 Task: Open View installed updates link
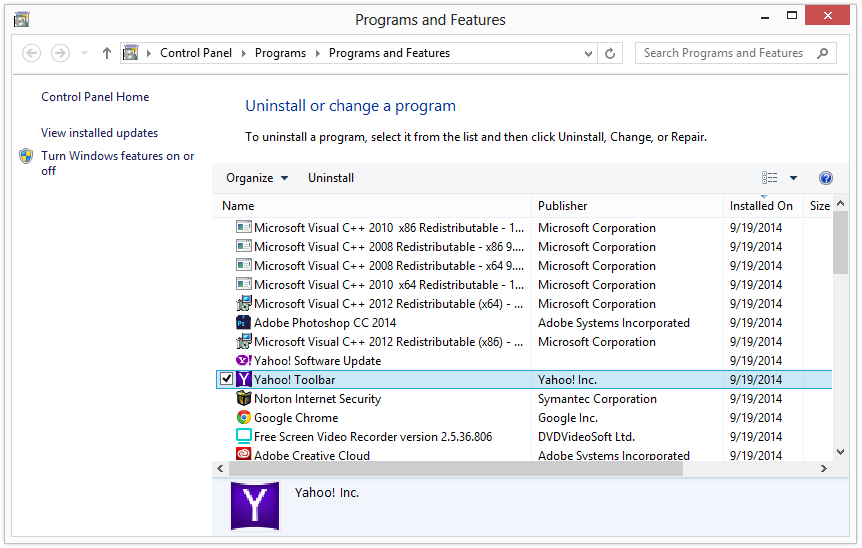coord(100,133)
